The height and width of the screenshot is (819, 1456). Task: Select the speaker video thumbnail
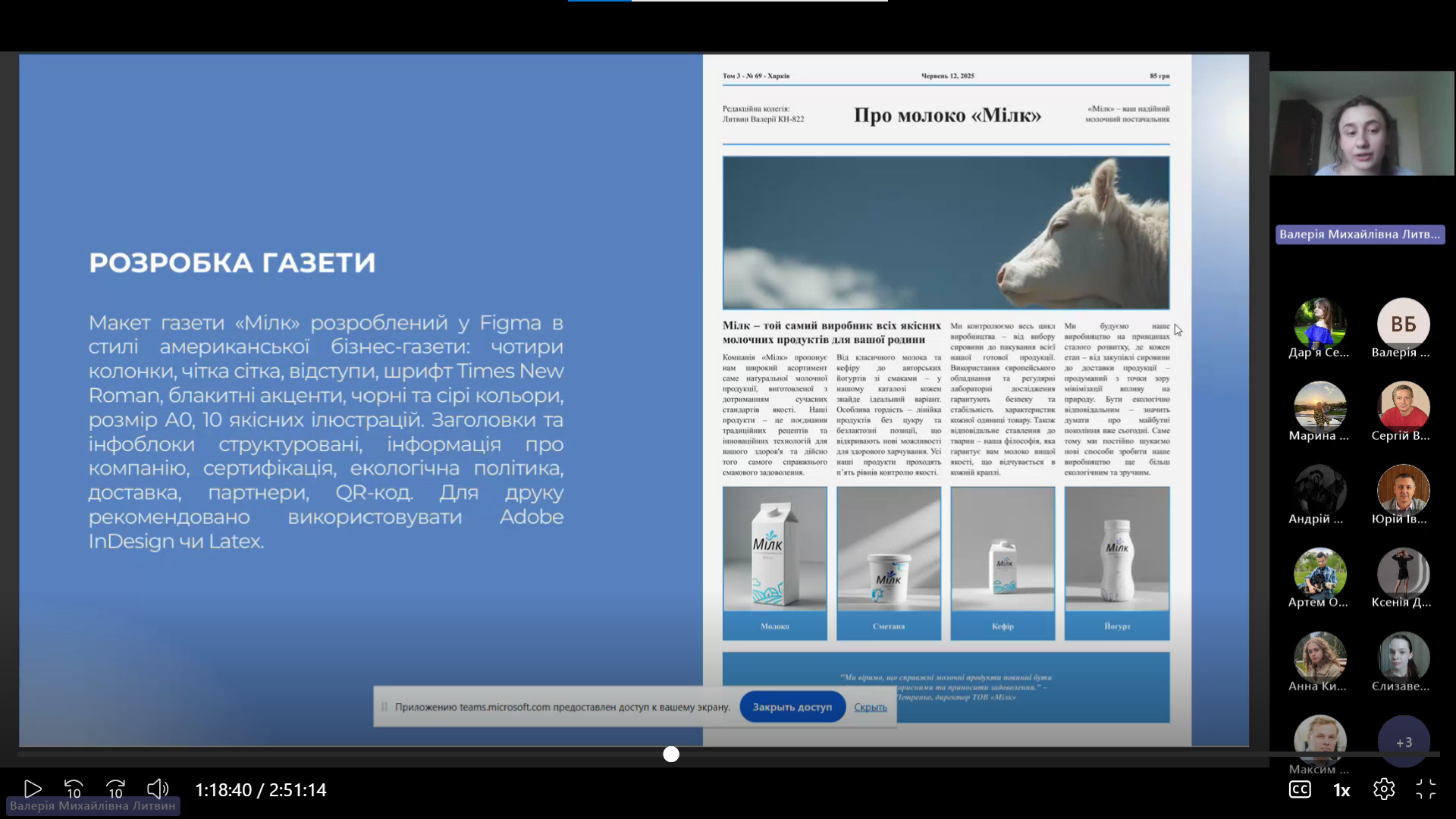point(1362,124)
